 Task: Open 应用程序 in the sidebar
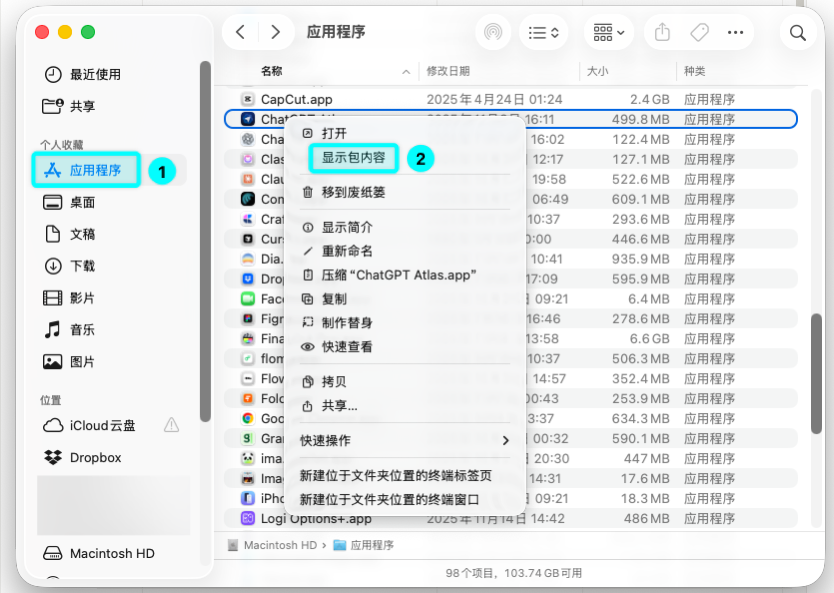pyautogui.click(x=95, y=170)
